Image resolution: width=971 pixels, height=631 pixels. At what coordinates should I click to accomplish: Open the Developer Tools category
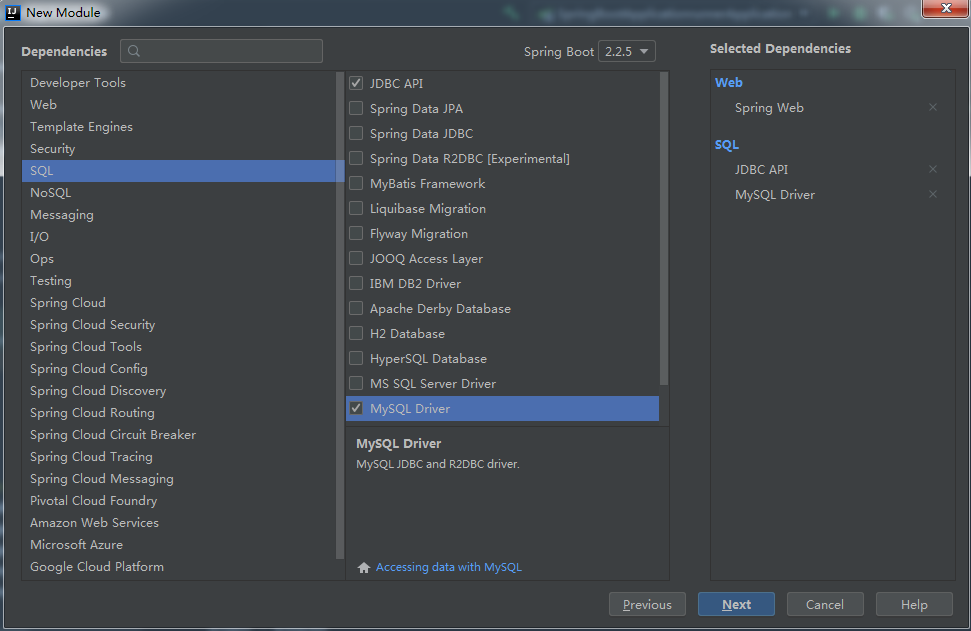click(x=78, y=83)
